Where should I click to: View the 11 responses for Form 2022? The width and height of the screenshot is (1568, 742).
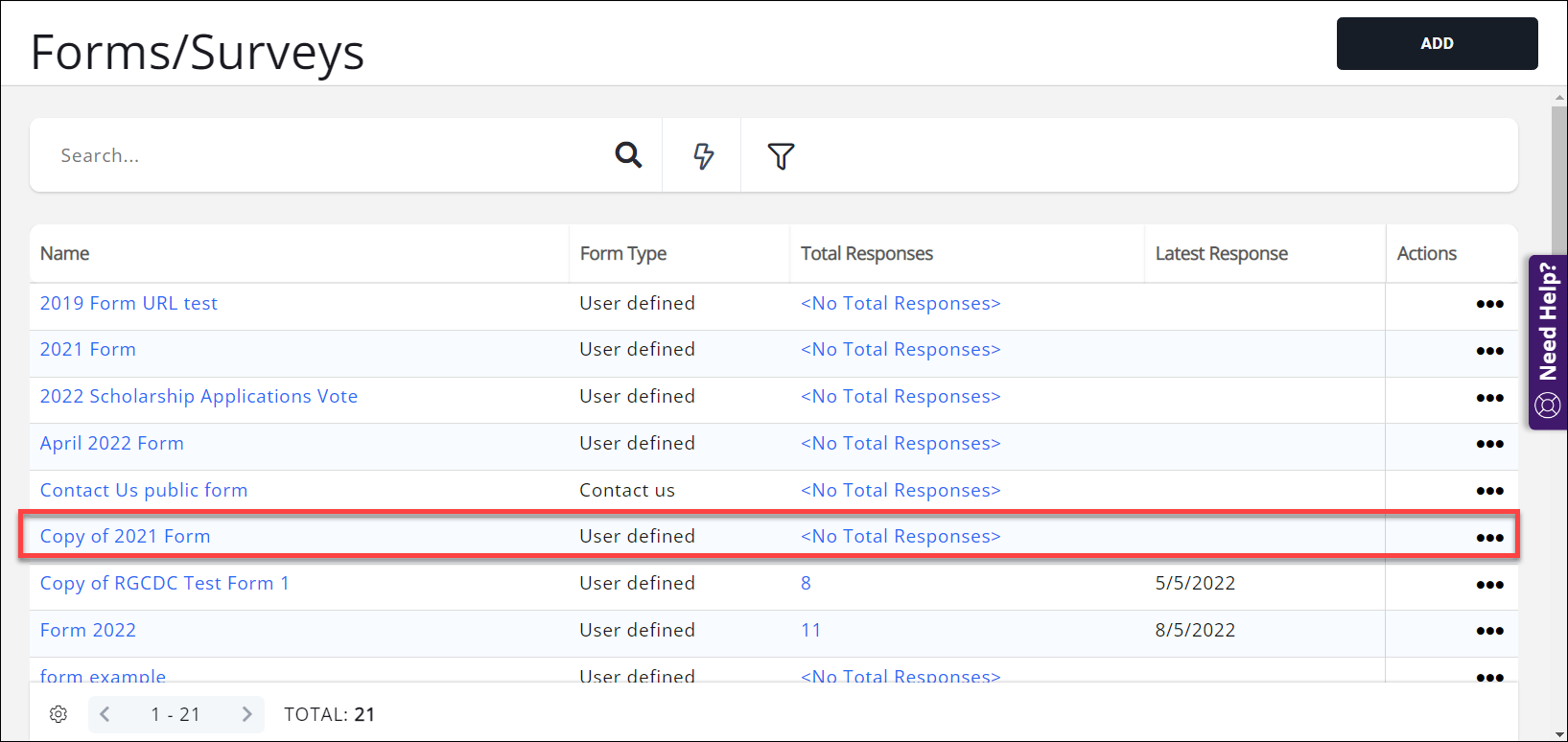810,631
